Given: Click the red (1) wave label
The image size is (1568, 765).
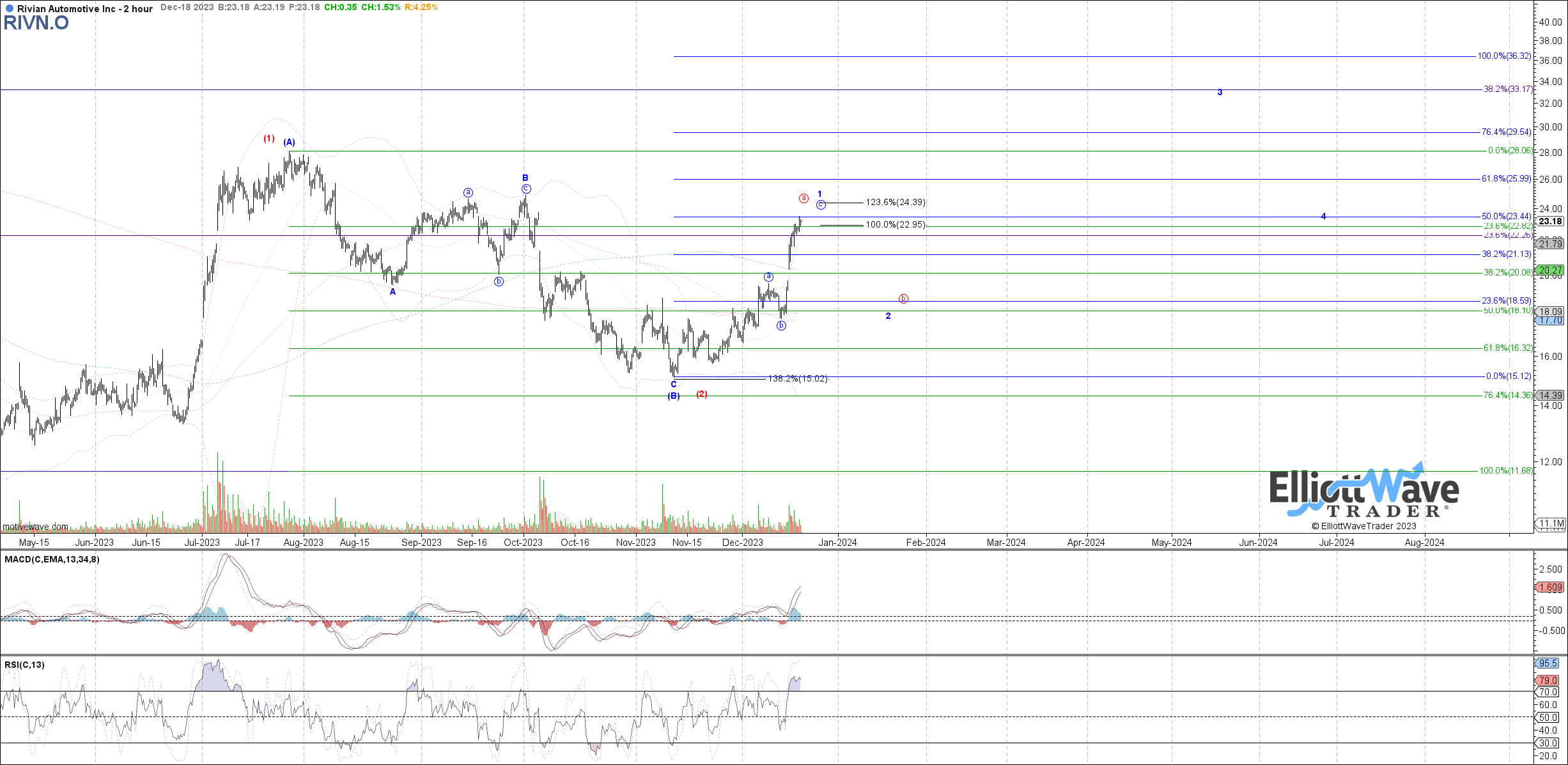Looking at the screenshot, I should point(269,138).
